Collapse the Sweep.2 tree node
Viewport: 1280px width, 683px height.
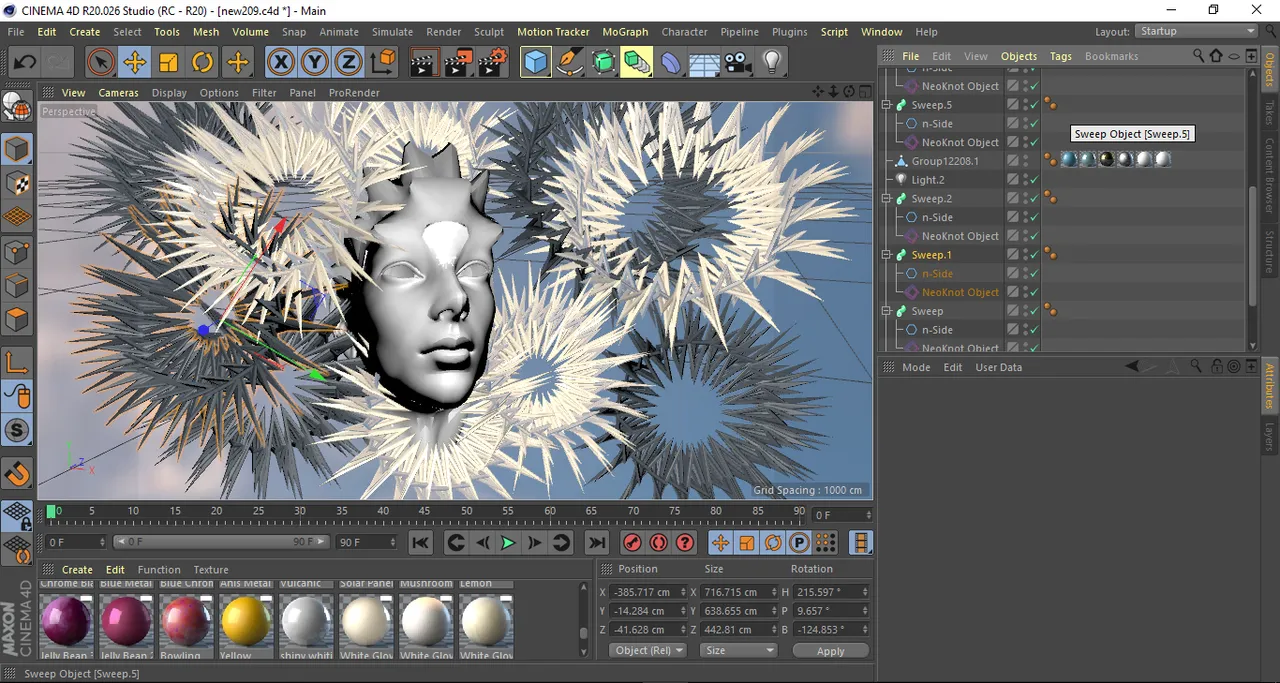point(887,199)
